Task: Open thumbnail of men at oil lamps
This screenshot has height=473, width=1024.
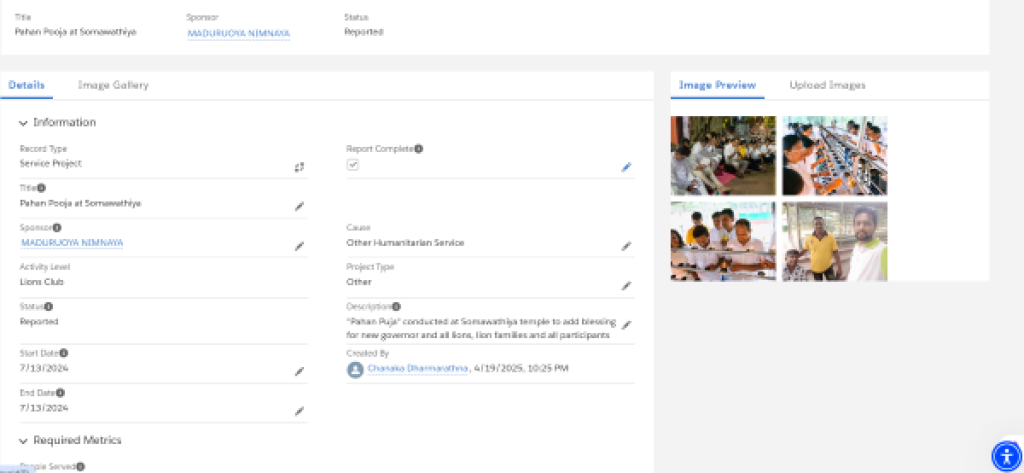Action: click(x=723, y=241)
